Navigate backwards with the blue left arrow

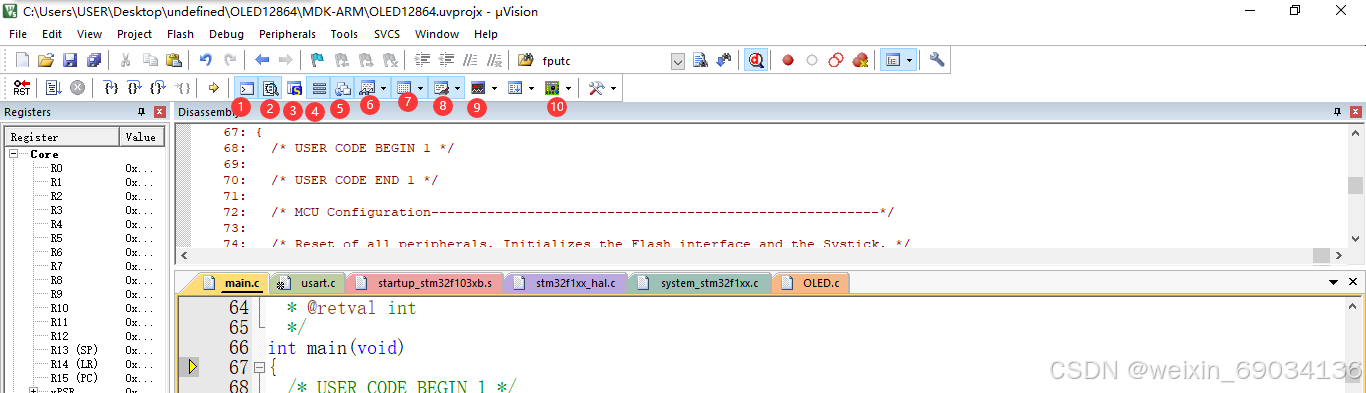[x=262, y=60]
